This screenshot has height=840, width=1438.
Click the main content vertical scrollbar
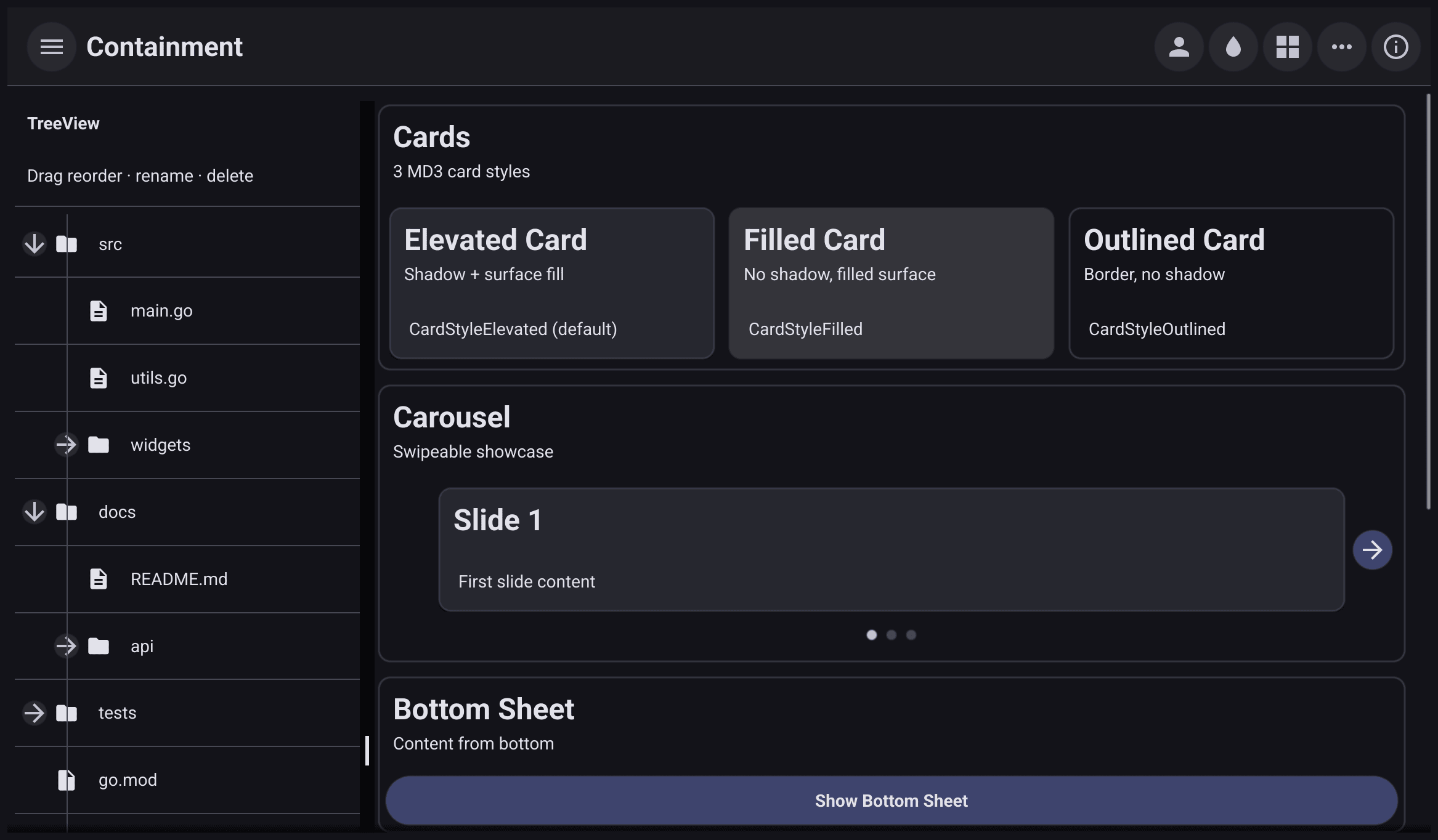(1428, 302)
